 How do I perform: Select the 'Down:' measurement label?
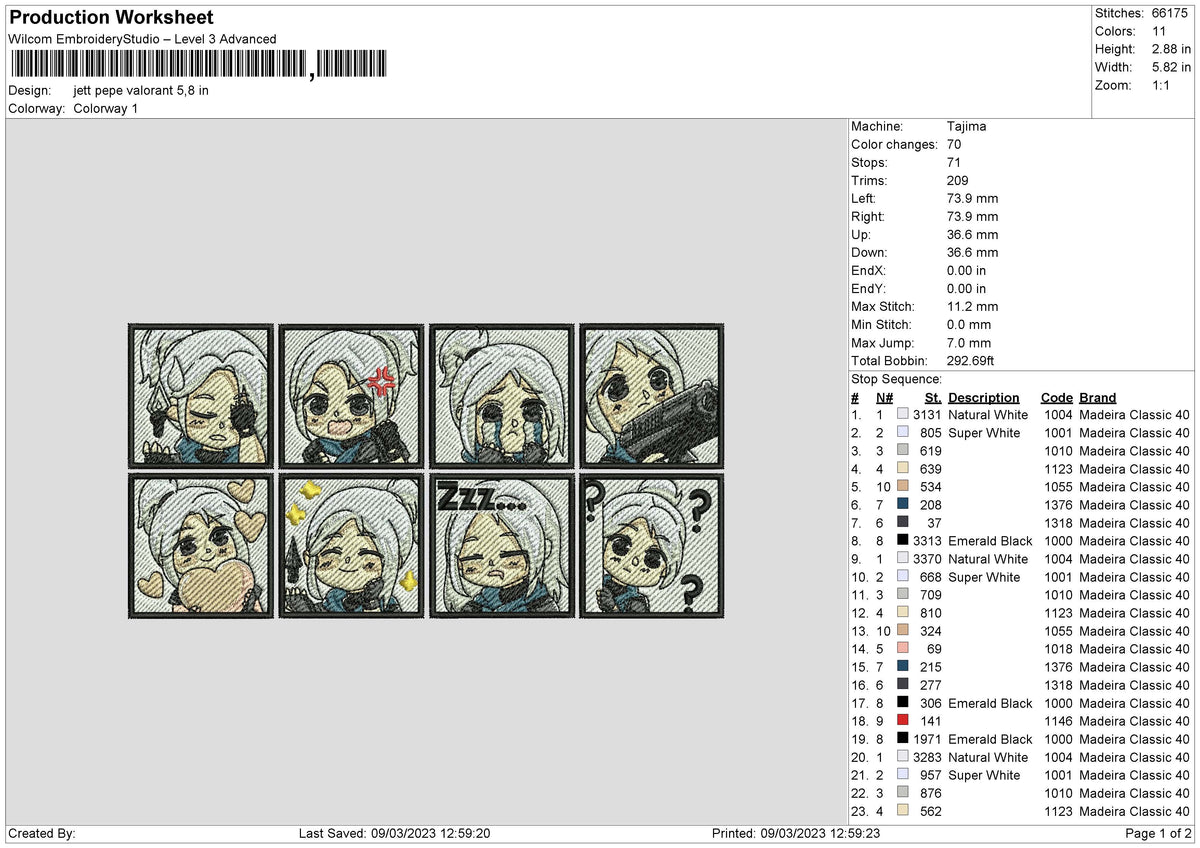869,253
